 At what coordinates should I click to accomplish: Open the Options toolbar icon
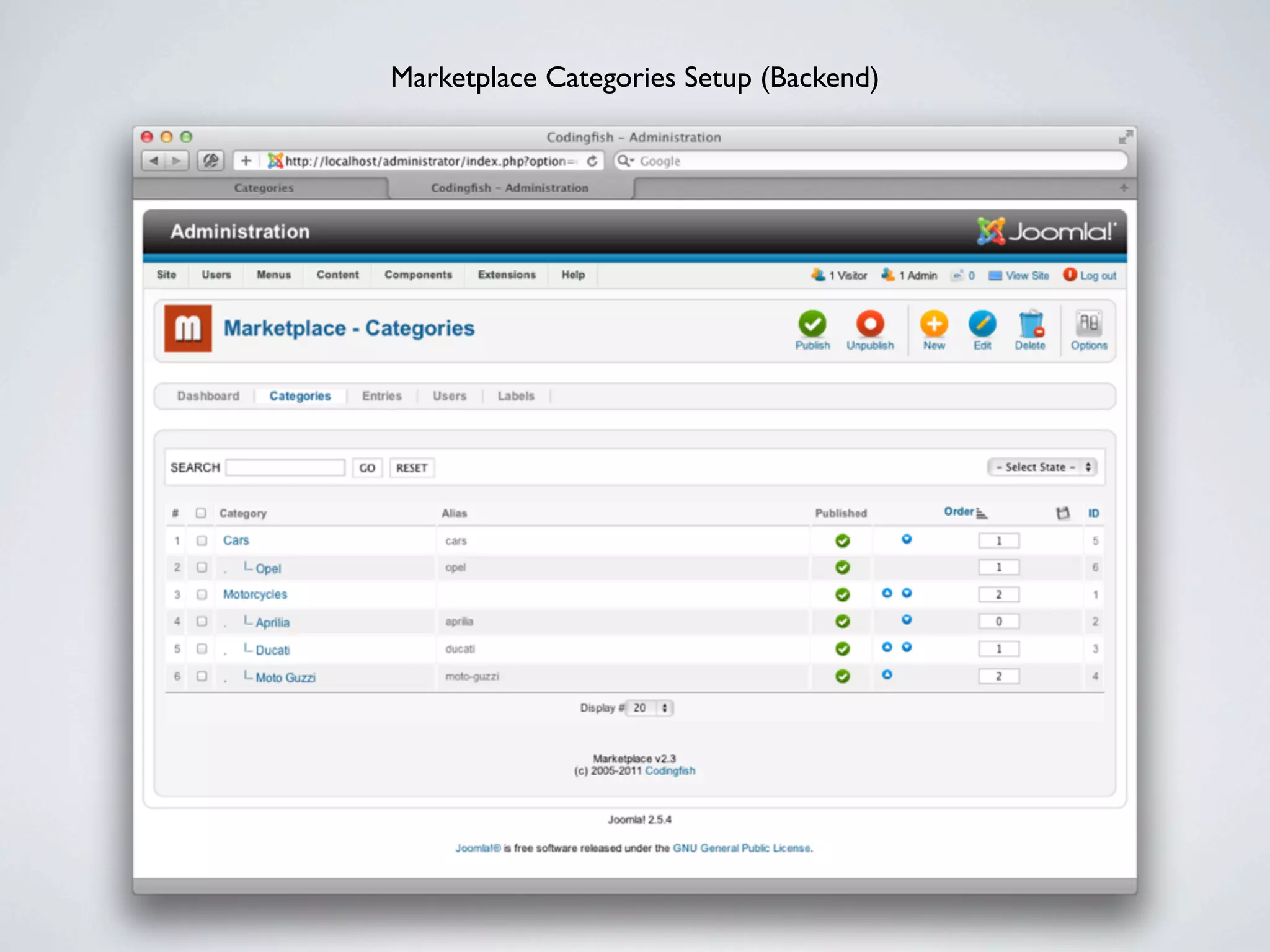pos(1089,330)
